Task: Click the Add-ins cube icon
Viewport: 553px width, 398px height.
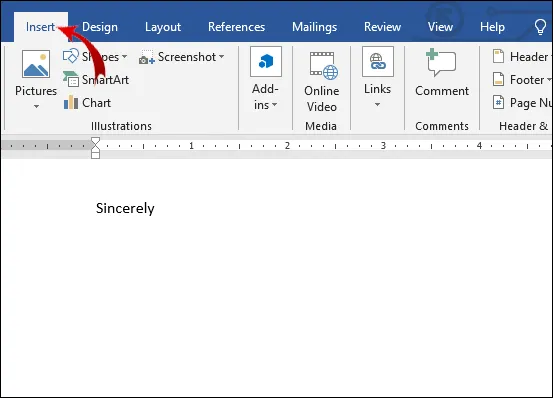Action: tap(266, 61)
